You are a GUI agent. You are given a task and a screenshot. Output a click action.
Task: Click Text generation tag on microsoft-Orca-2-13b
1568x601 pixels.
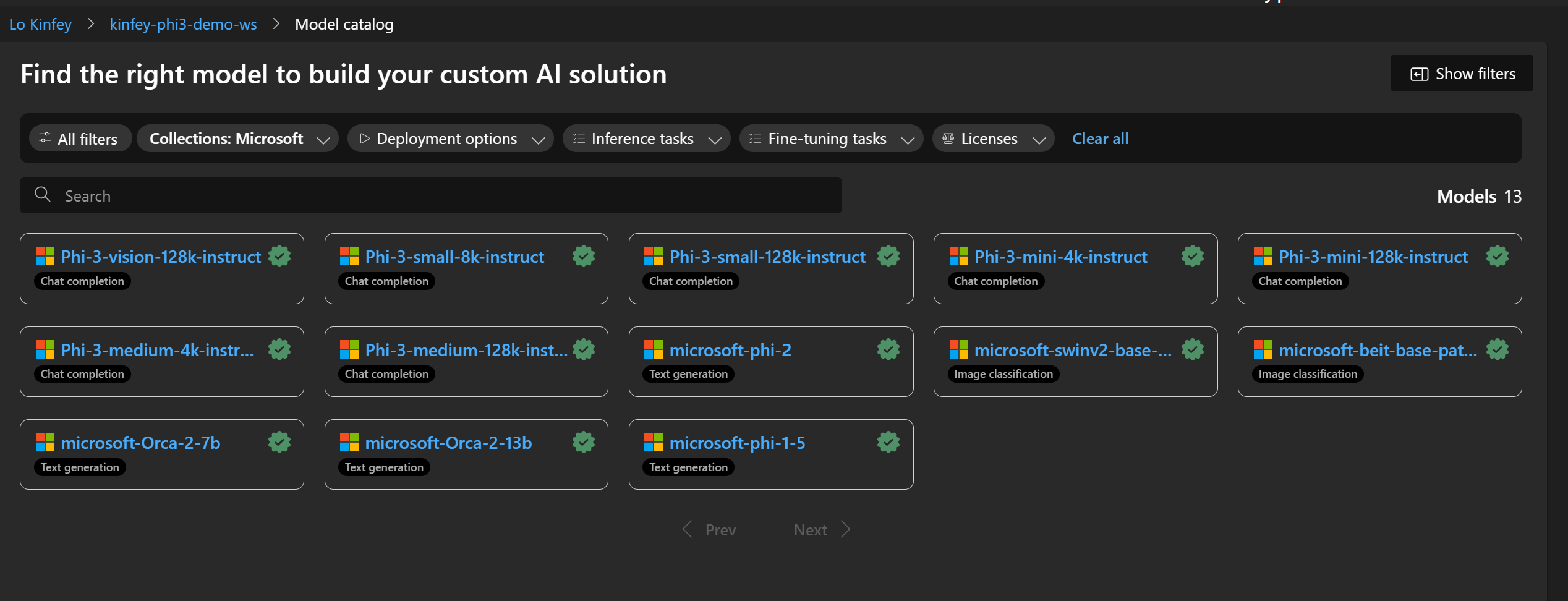pos(384,467)
